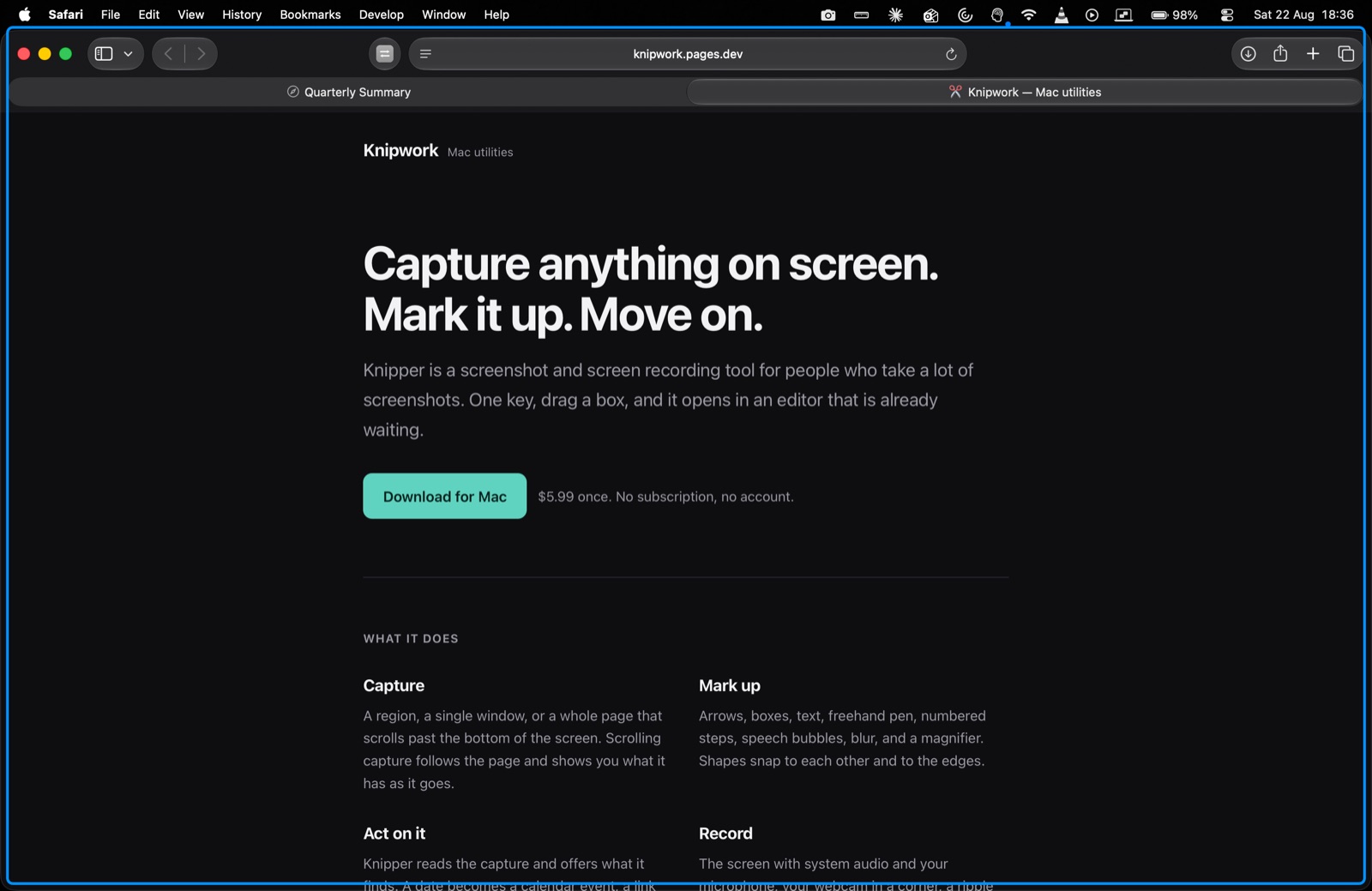Click the date and time Sat 22 Aug
The image size is (1372, 891).
[1303, 15]
